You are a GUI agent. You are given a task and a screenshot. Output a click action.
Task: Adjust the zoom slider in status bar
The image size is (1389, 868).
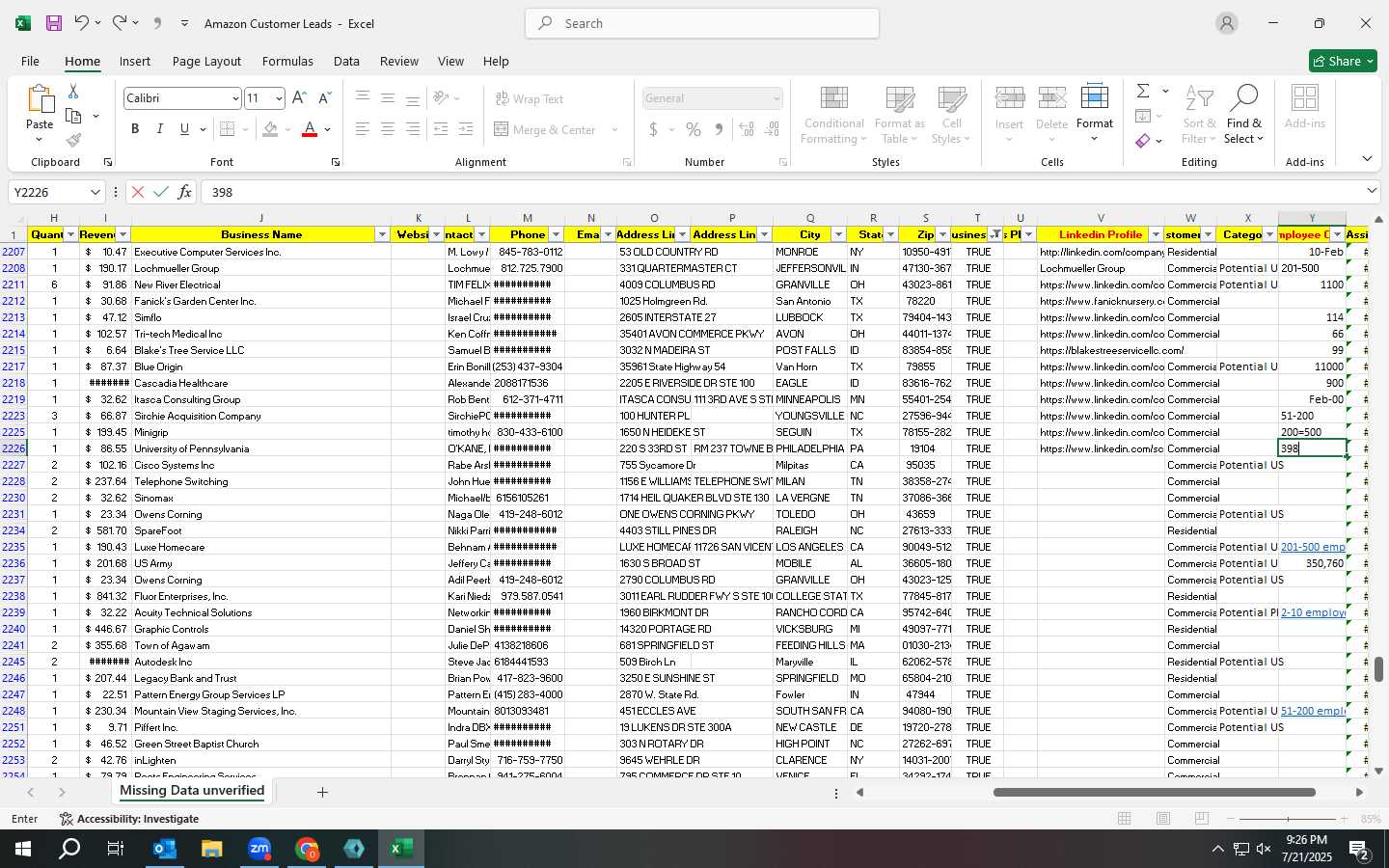[1289, 819]
